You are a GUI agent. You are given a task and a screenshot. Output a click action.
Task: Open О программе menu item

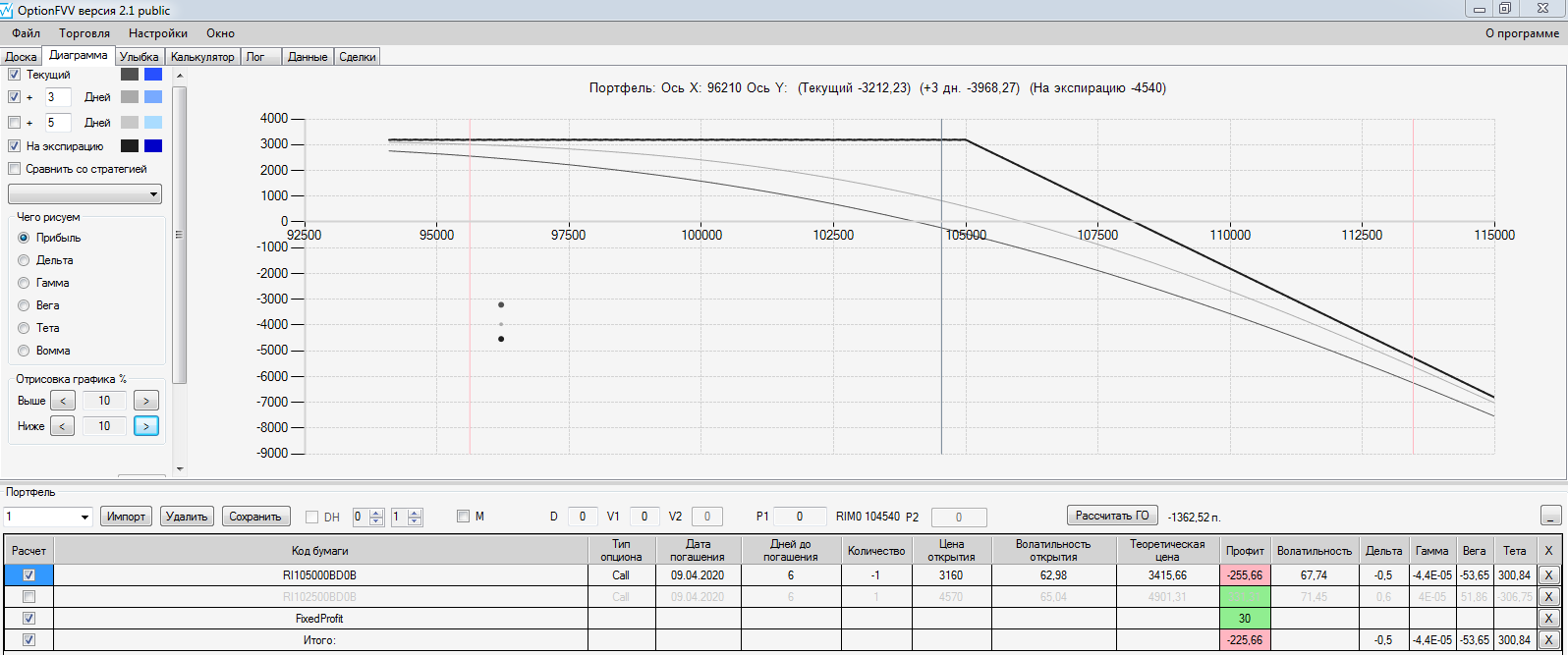point(1522,33)
